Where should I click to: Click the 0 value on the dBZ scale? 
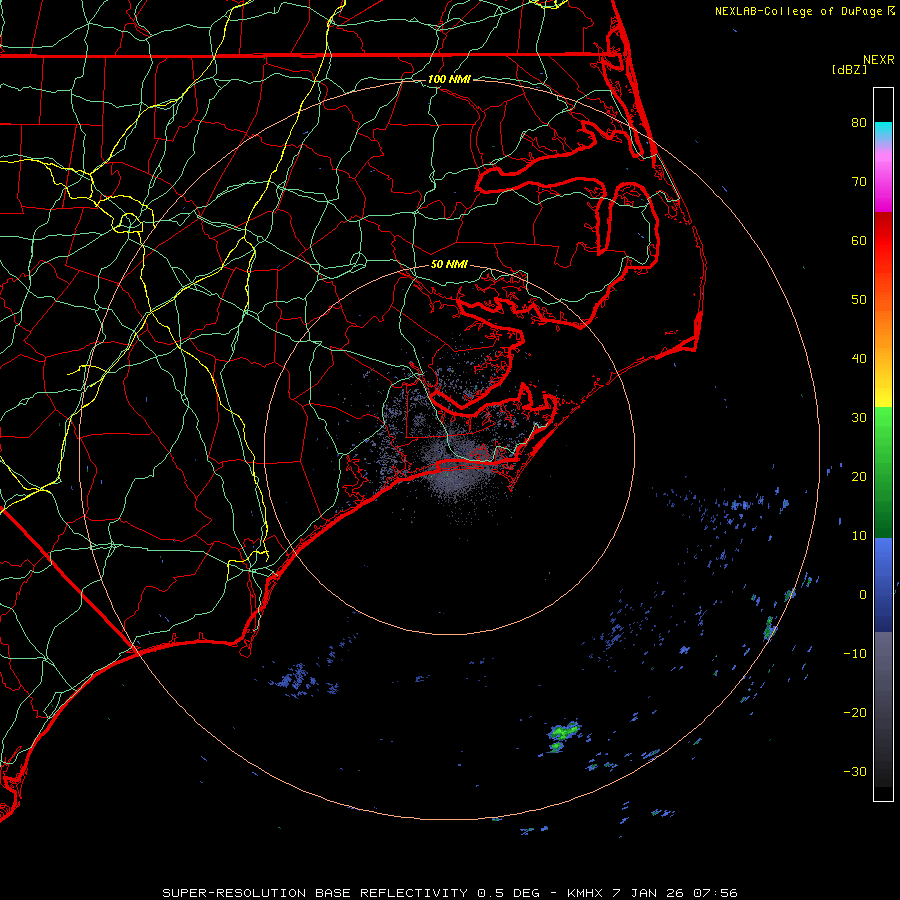pyautogui.click(x=863, y=595)
